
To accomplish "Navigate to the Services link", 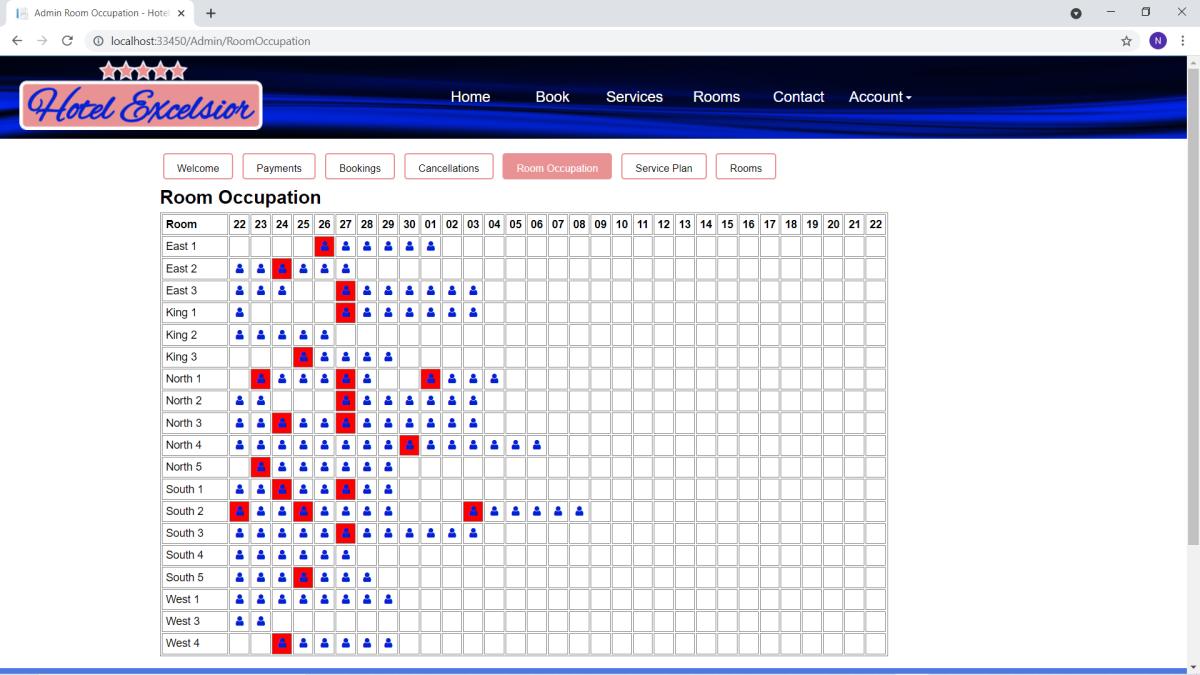I will 634,97.
